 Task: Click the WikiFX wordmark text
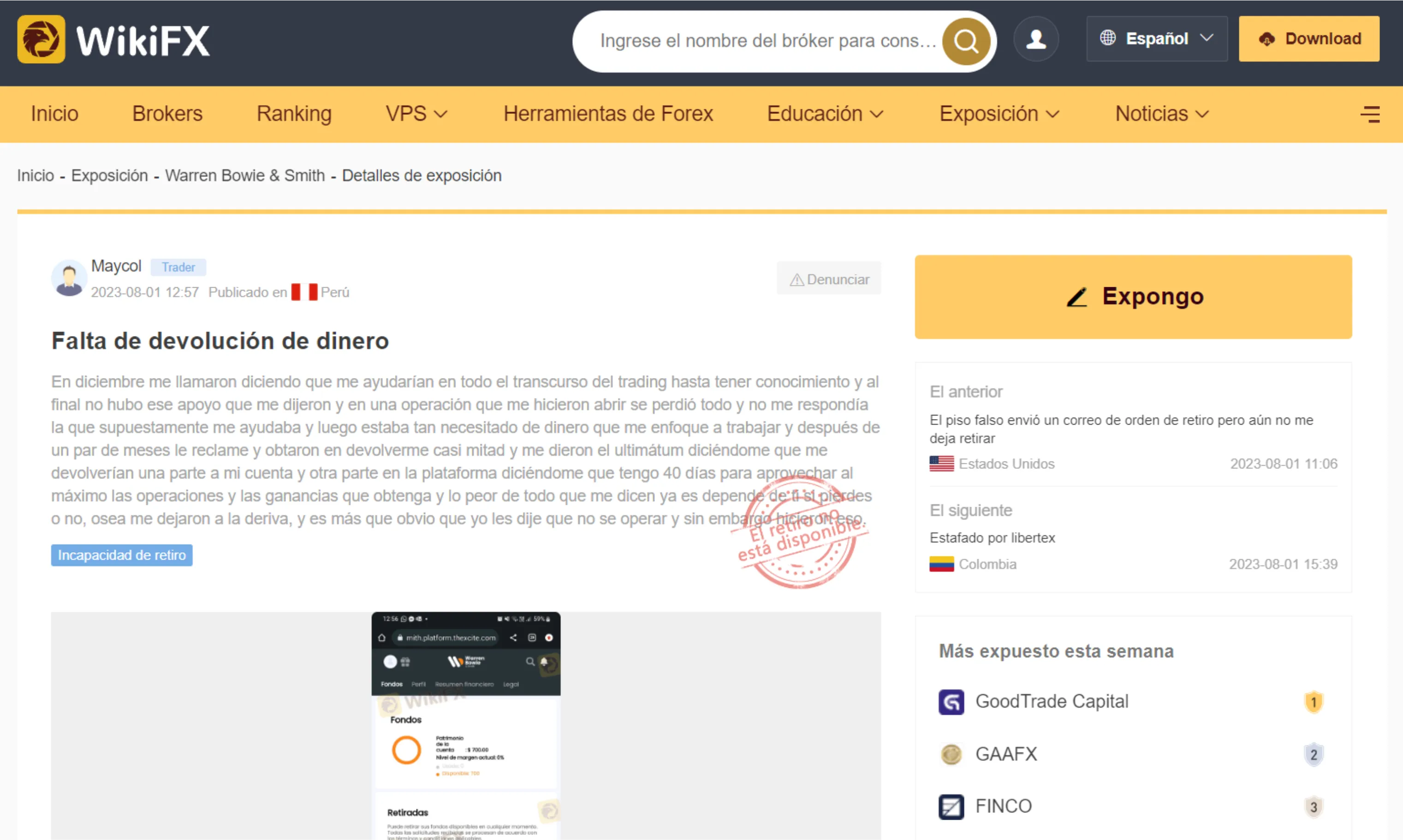click(x=143, y=41)
